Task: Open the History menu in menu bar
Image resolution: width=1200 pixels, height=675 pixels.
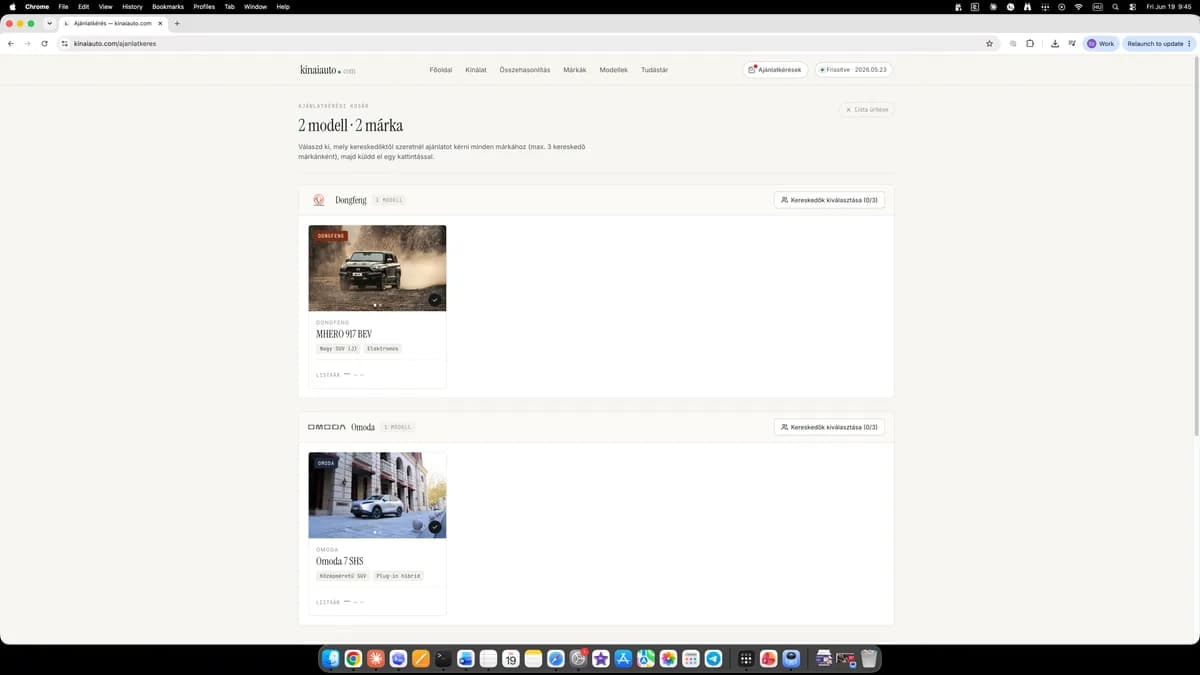Action: pyautogui.click(x=132, y=6)
